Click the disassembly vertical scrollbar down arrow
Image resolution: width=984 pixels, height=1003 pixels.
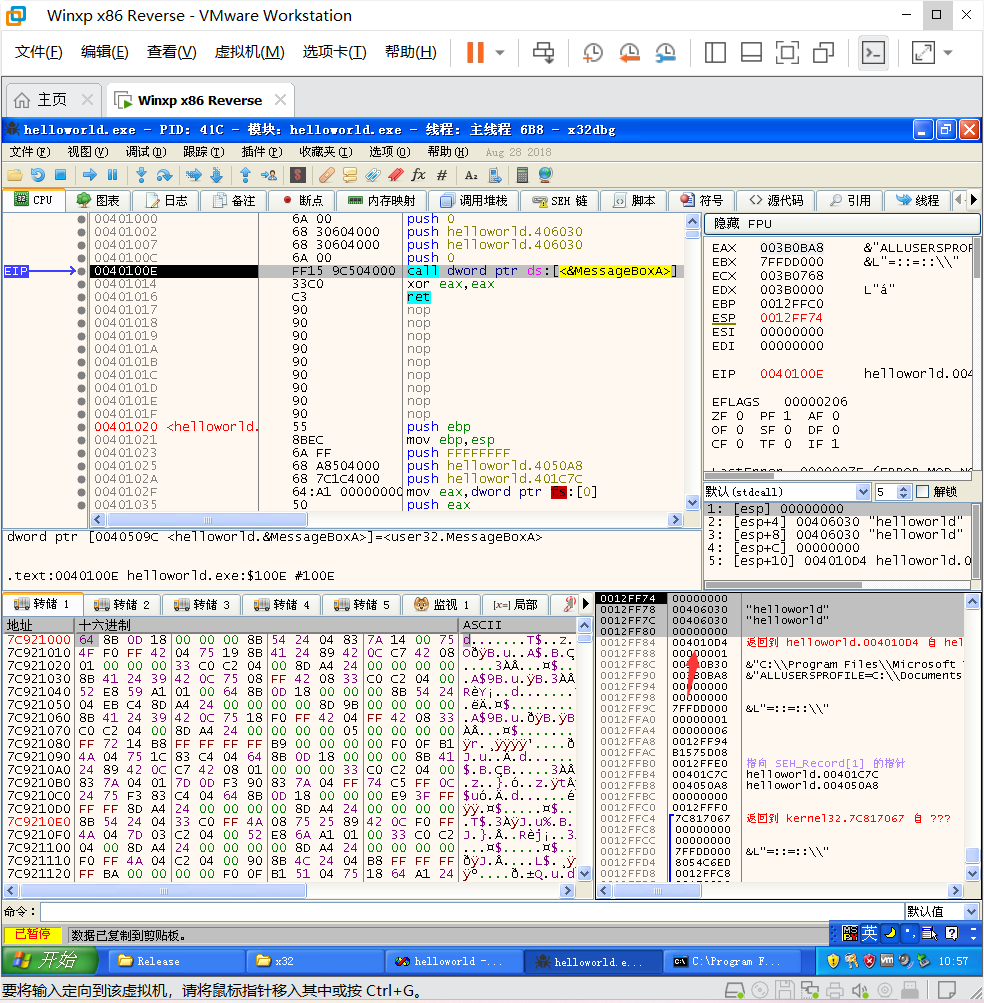coord(692,503)
